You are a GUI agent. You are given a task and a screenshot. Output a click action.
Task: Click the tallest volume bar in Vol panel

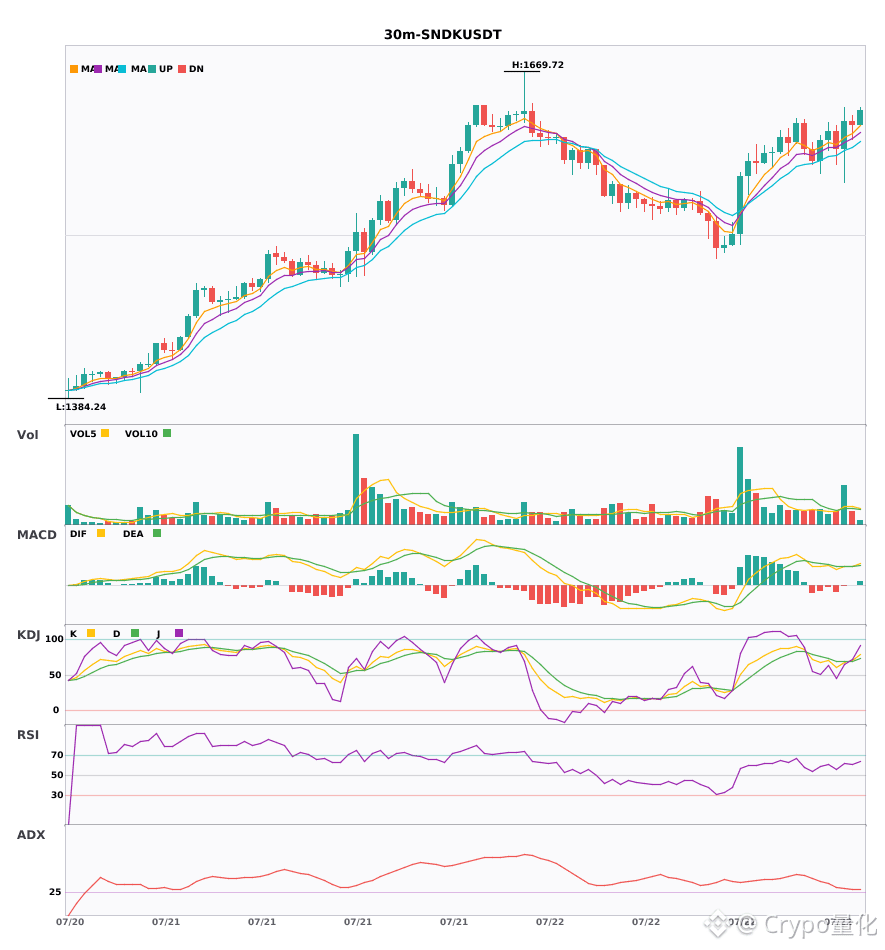[356, 479]
